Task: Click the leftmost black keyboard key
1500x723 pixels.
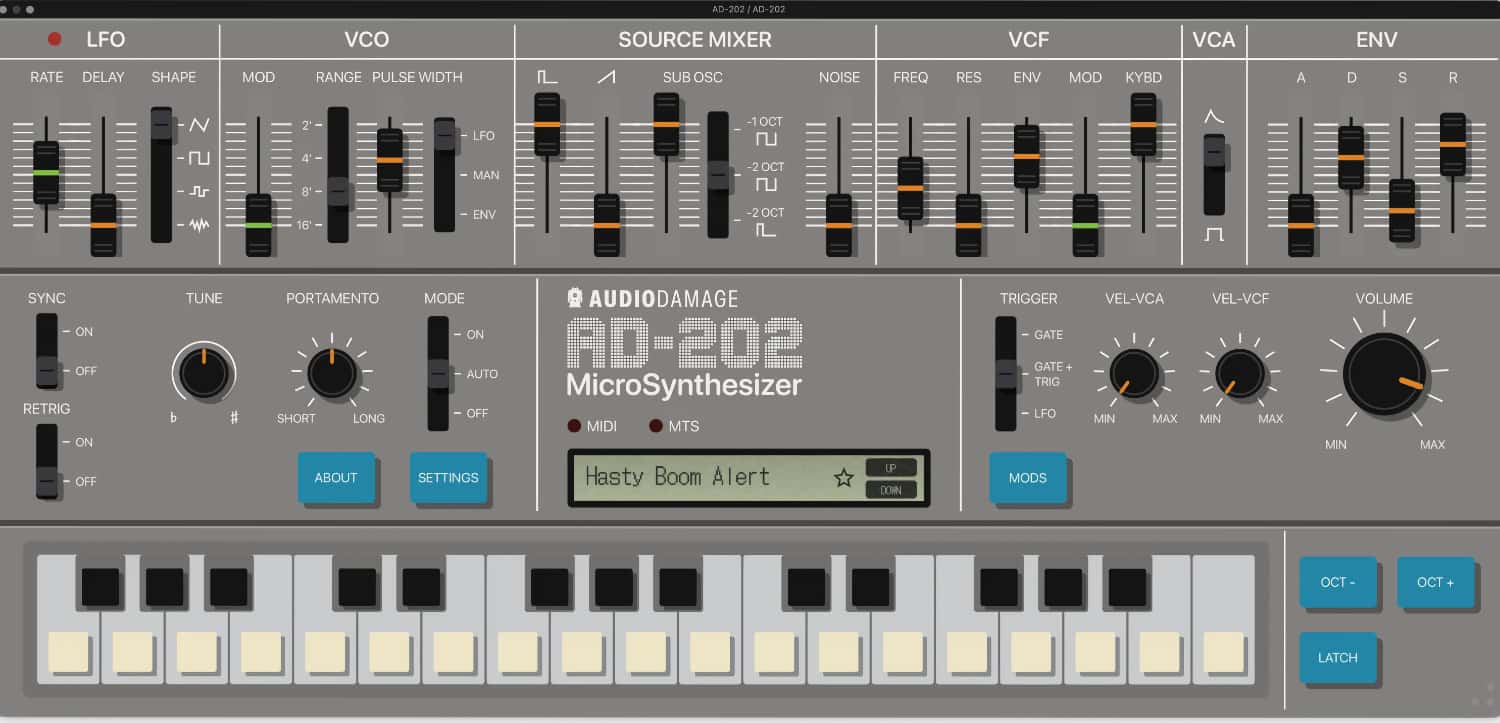Action: click(x=100, y=587)
